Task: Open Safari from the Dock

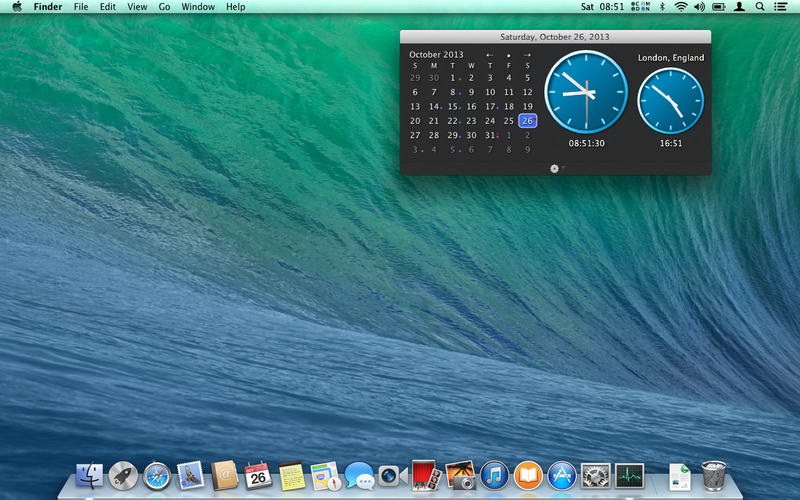Action: (157, 475)
